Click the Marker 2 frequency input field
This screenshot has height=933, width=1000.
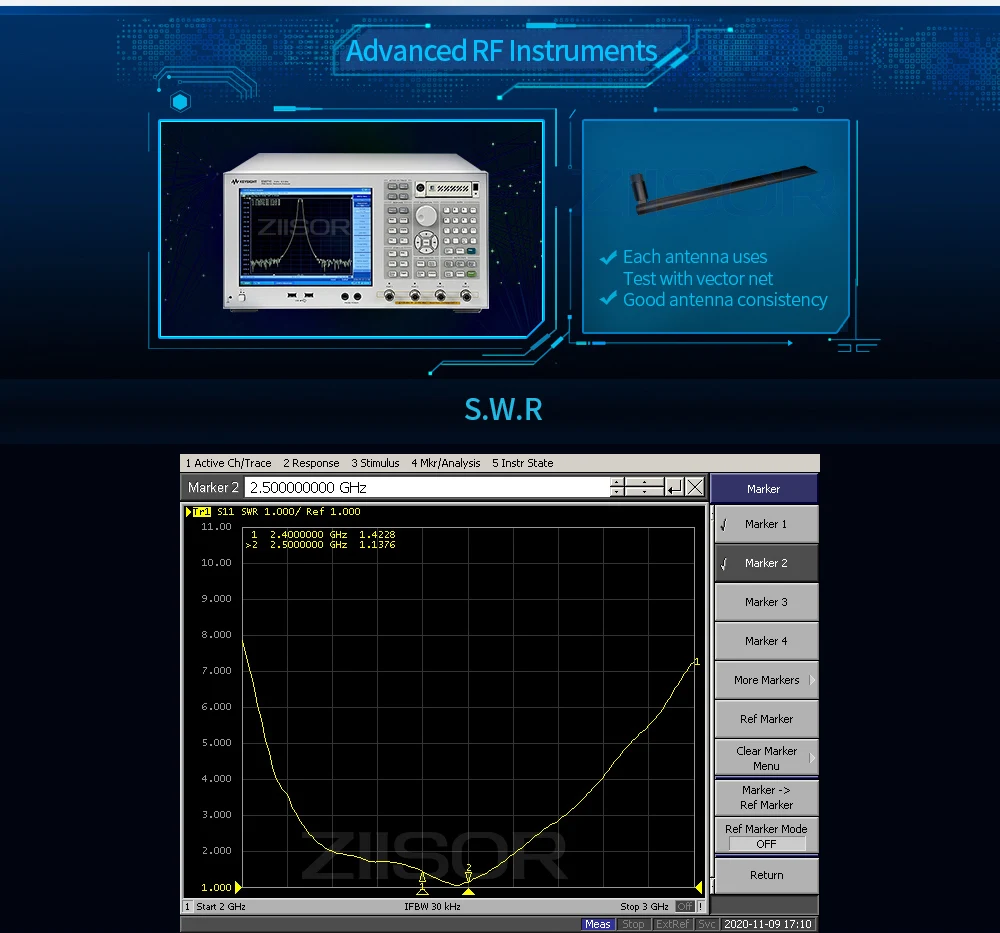pos(427,488)
